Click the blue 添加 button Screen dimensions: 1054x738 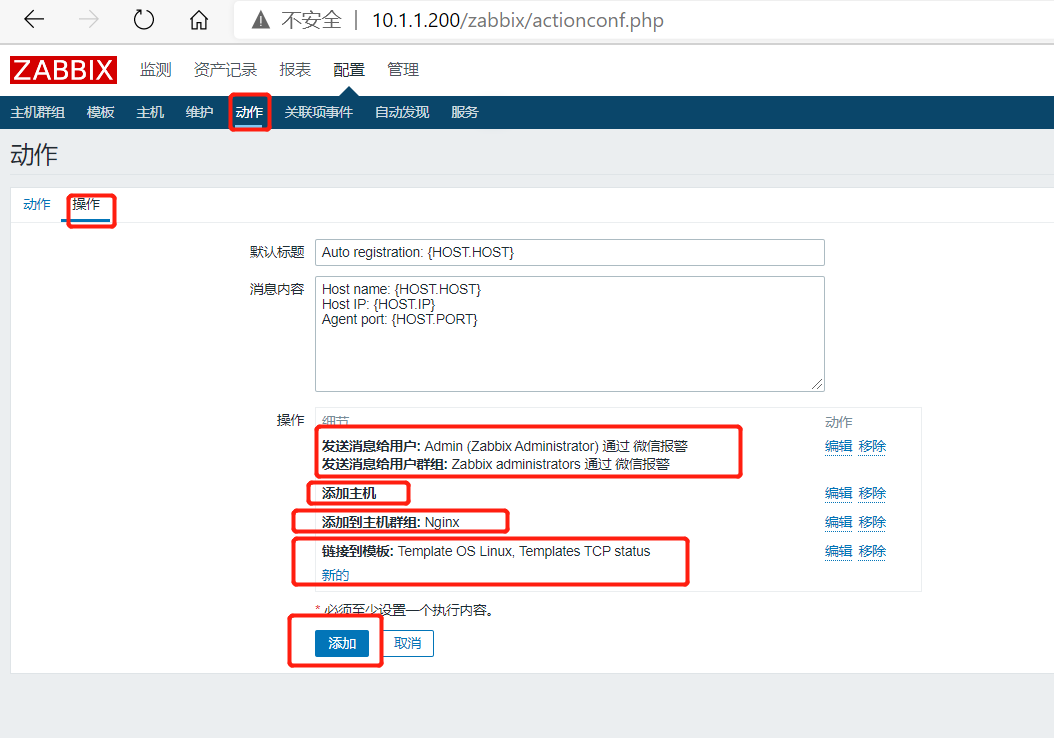[341, 643]
